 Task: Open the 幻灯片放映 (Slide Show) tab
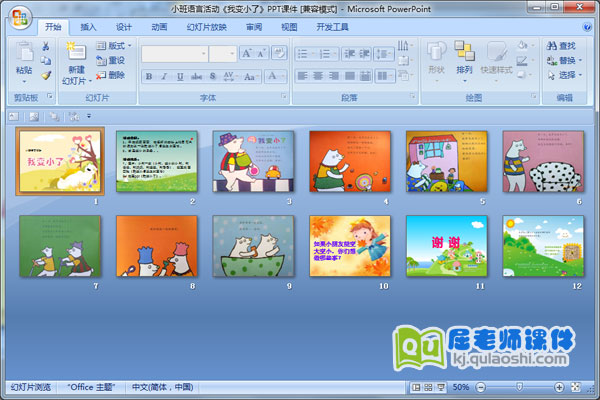coord(206,27)
